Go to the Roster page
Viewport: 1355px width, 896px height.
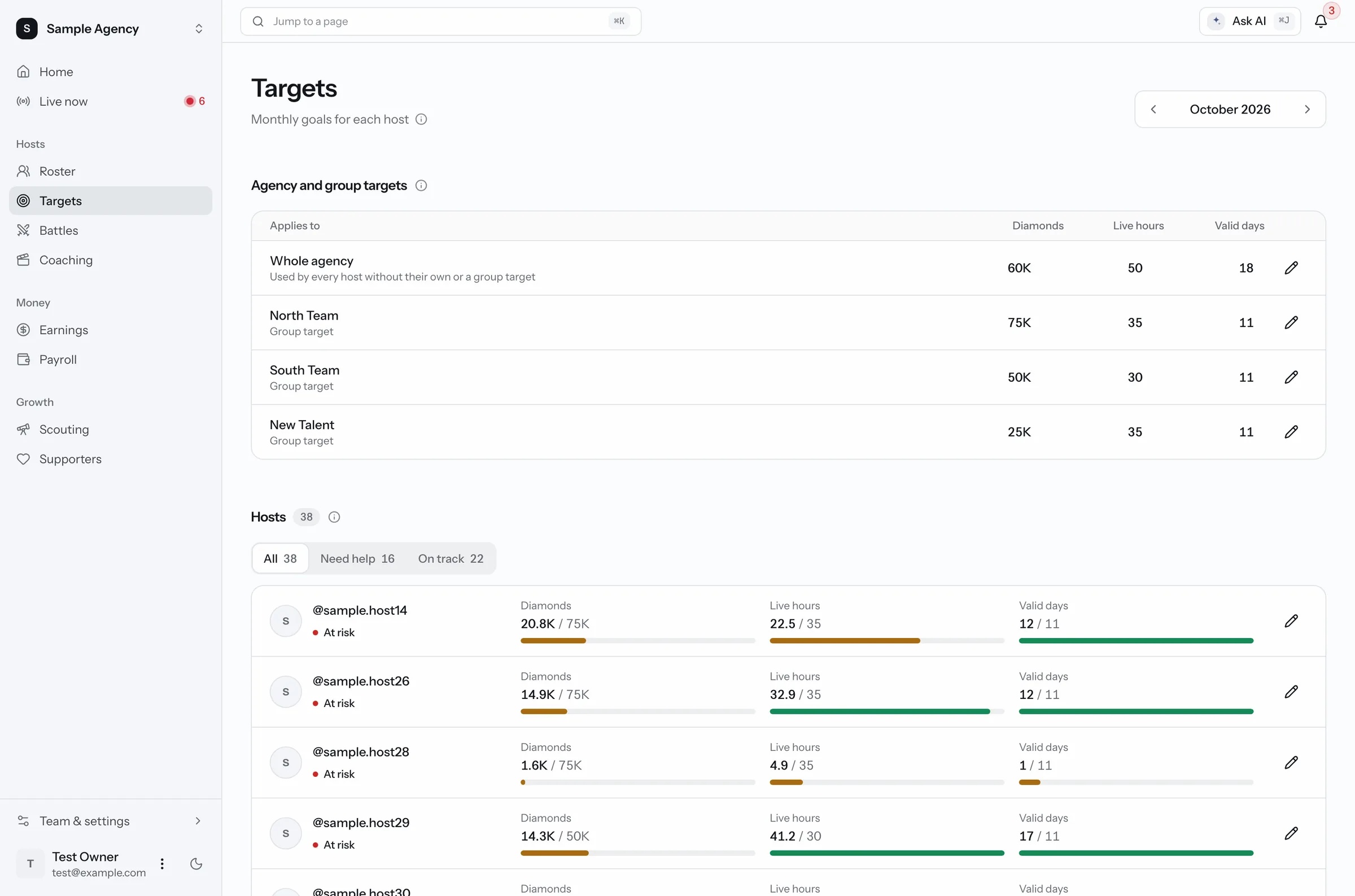point(110,172)
